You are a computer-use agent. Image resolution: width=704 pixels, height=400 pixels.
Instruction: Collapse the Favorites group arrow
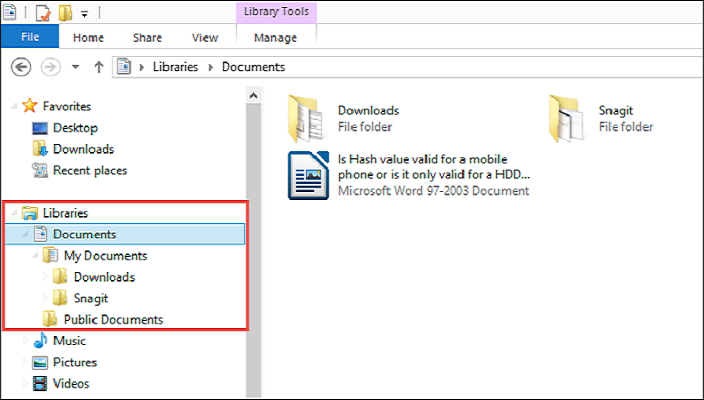[14, 106]
